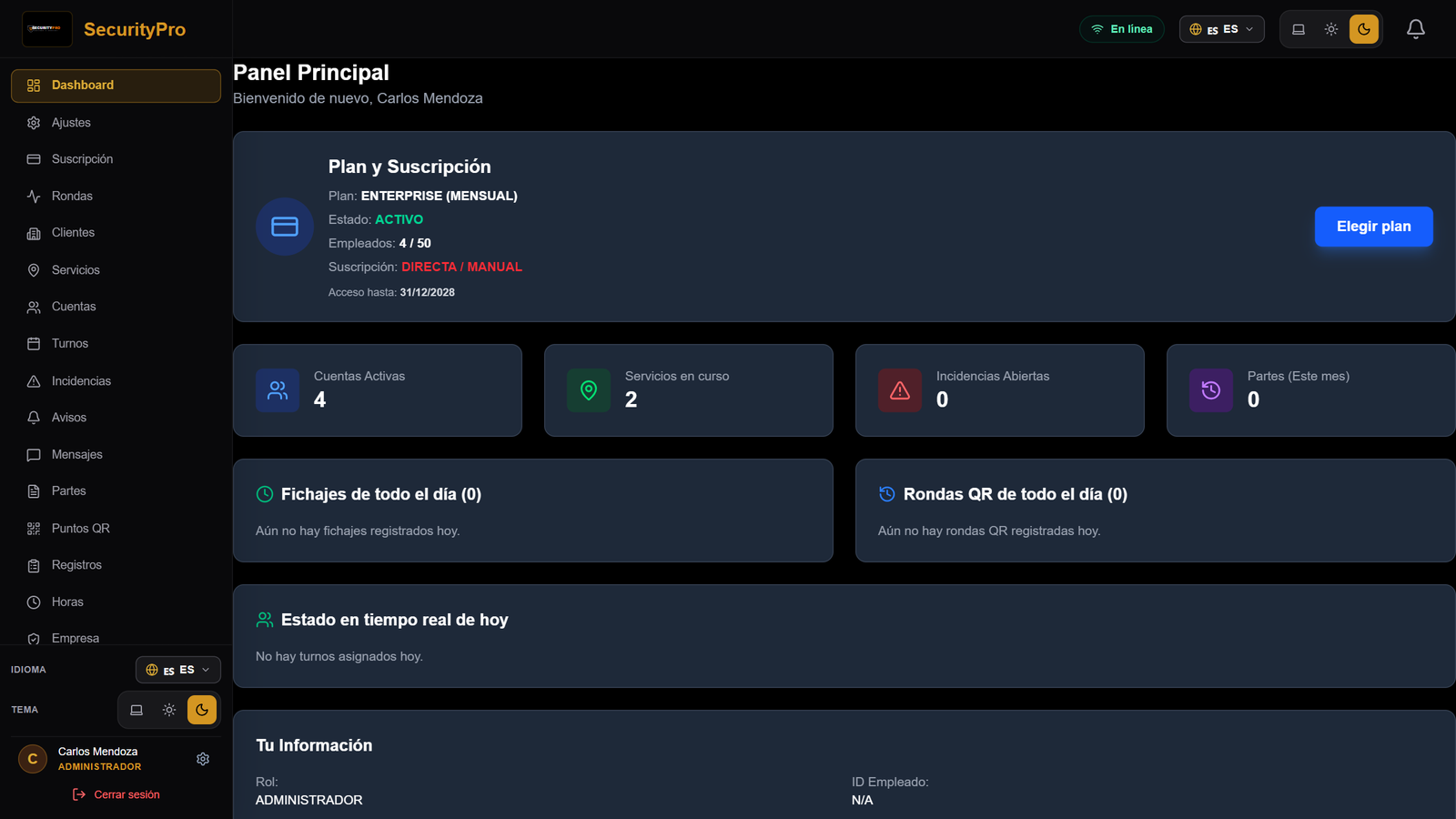Select system theme in top bar
The image size is (1456, 819).
coord(1299,29)
